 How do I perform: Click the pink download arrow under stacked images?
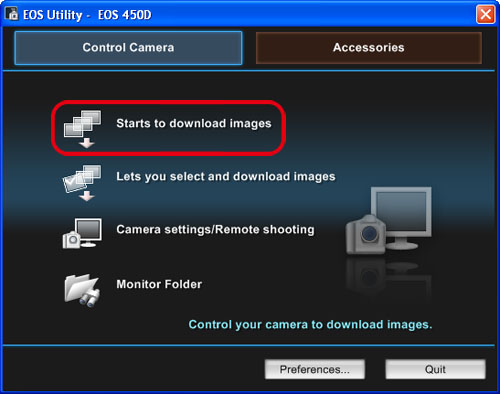point(87,143)
